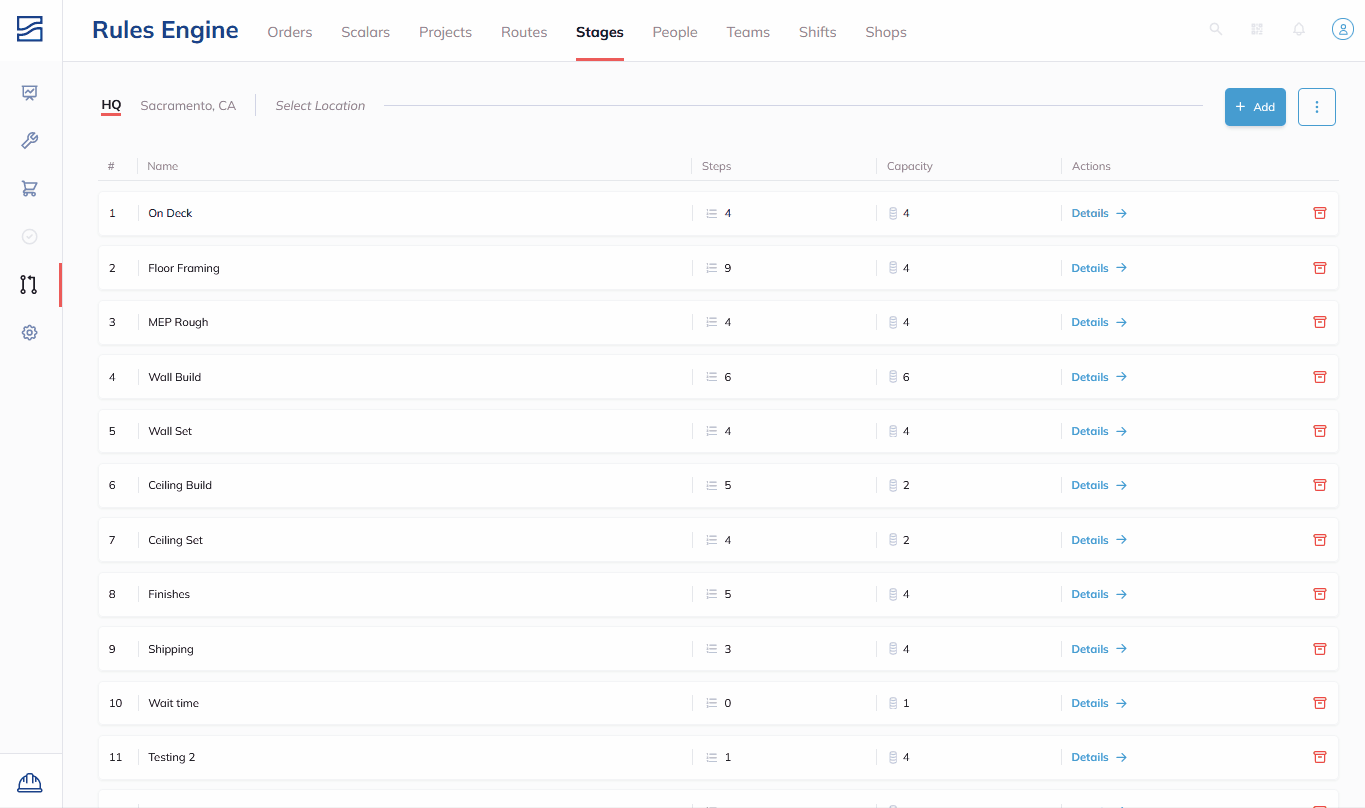Image resolution: width=1365 pixels, height=808 pixels.
Task: Click the Sacramento, CA location text
Action: pos(188,105)
